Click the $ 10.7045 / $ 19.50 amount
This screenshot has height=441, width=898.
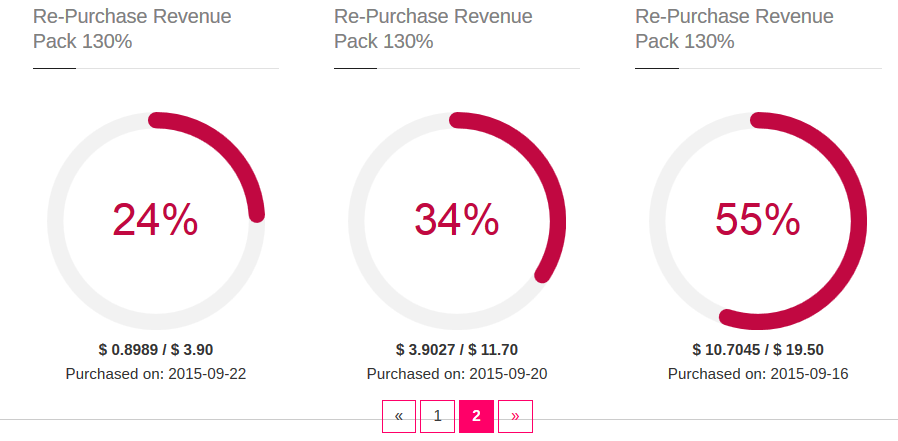point(758,350)
